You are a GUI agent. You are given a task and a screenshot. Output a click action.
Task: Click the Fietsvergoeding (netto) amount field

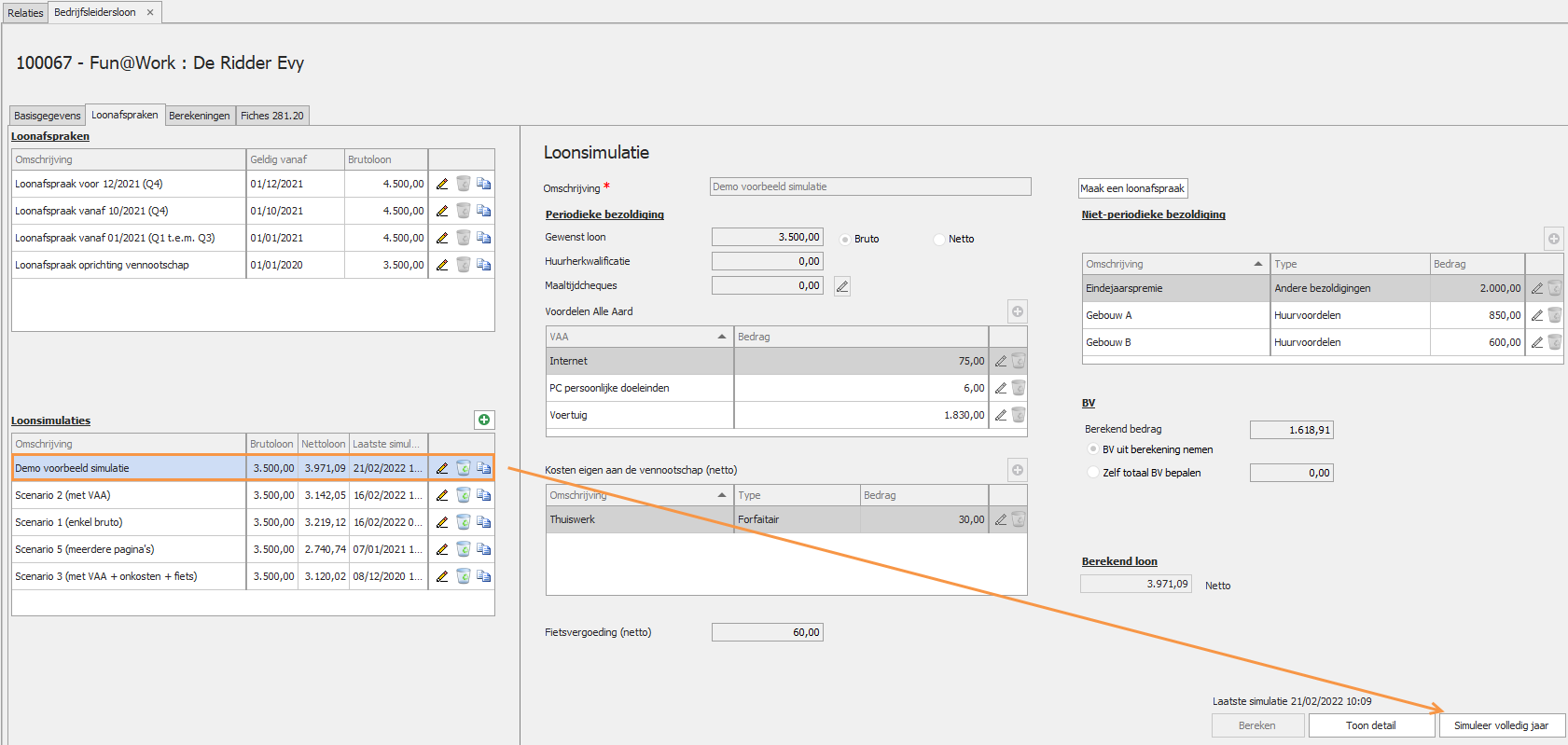pyautogui.click(x=767, y=632)
